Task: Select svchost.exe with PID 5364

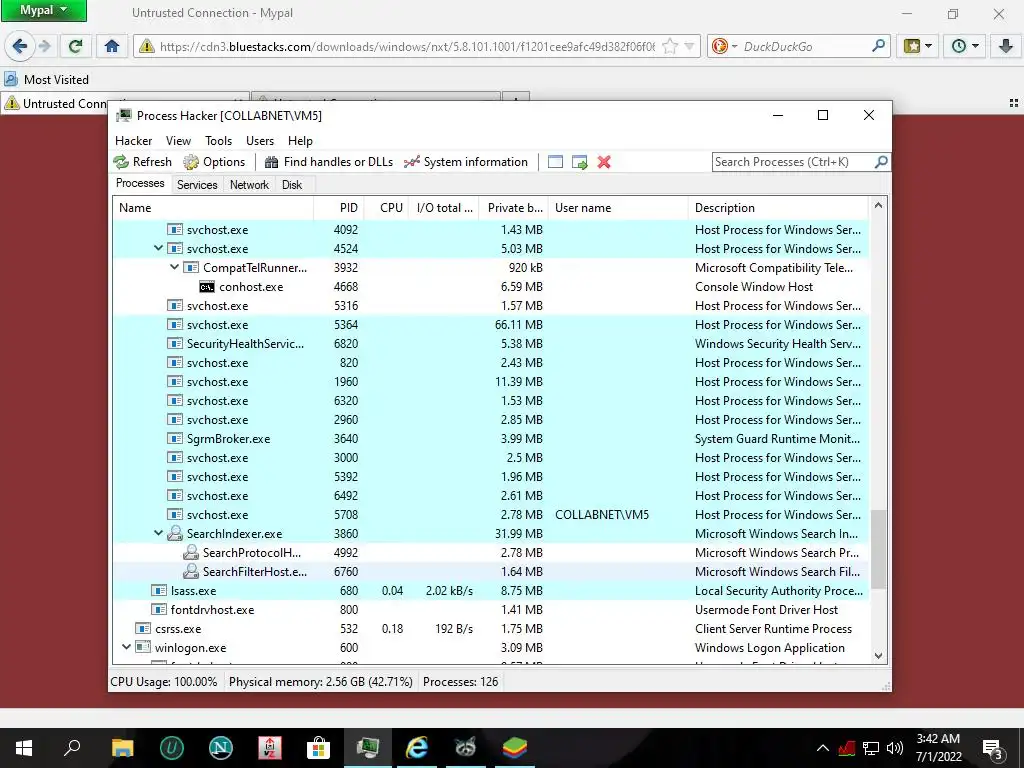Action: pyautogui.click(x=491, y=325)
